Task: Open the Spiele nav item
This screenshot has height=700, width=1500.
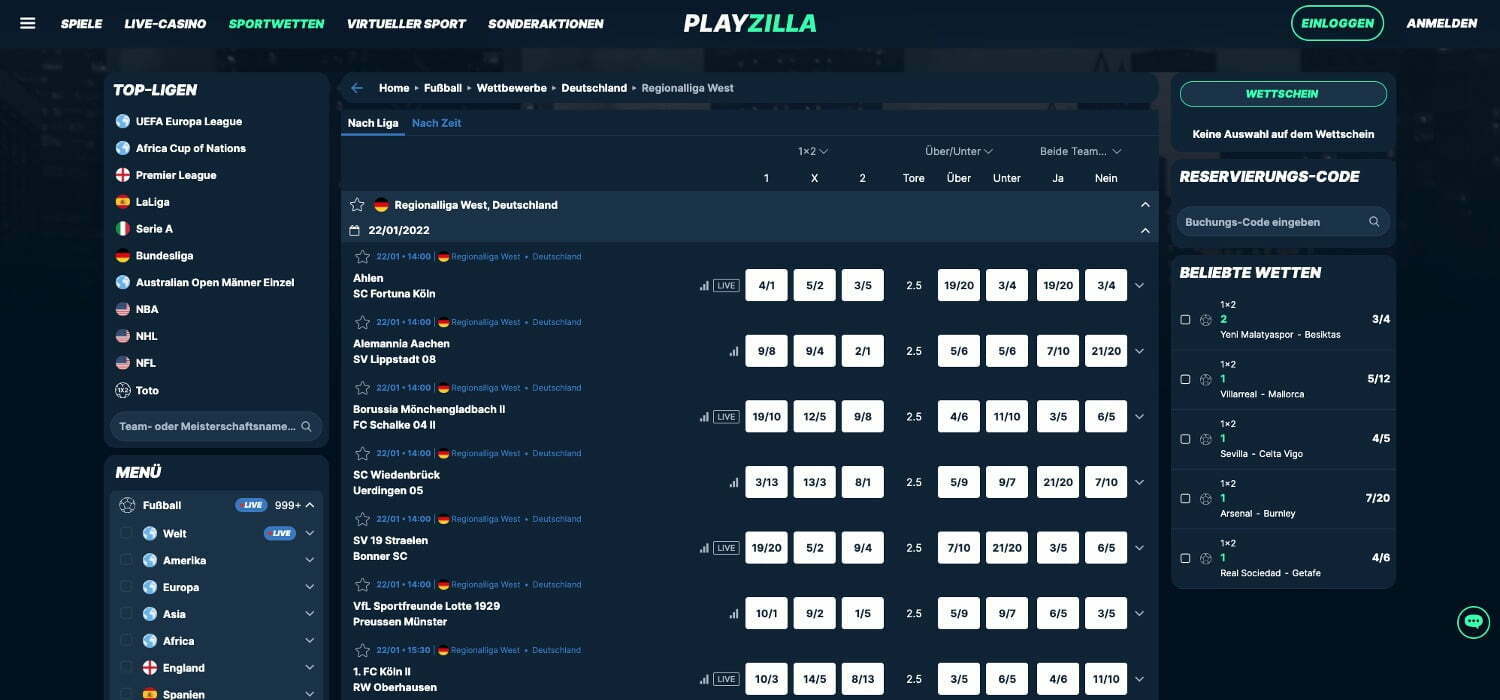Action: tap(81, 24)
